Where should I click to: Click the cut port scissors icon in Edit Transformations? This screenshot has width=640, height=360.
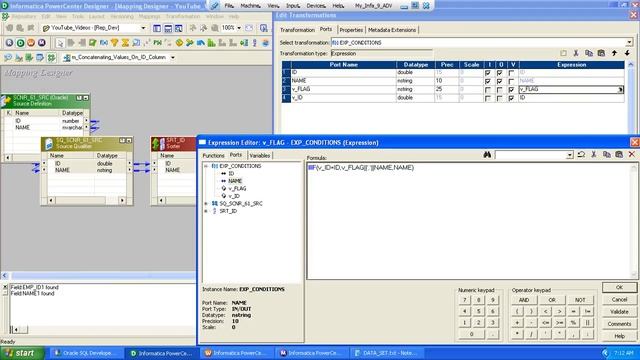point(576,53)
